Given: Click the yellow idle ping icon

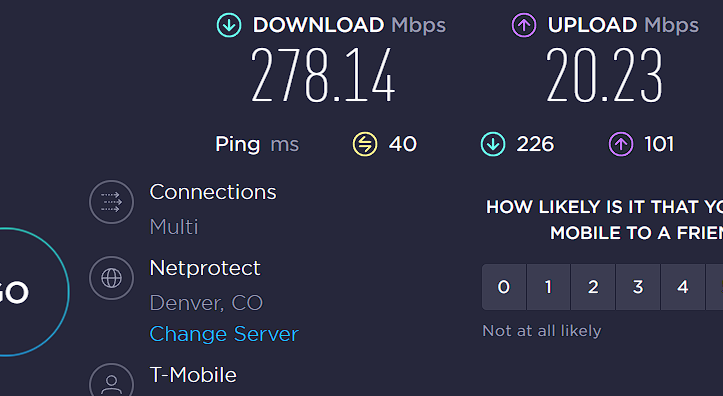Looking at the screenshot, I should (365, 144).
